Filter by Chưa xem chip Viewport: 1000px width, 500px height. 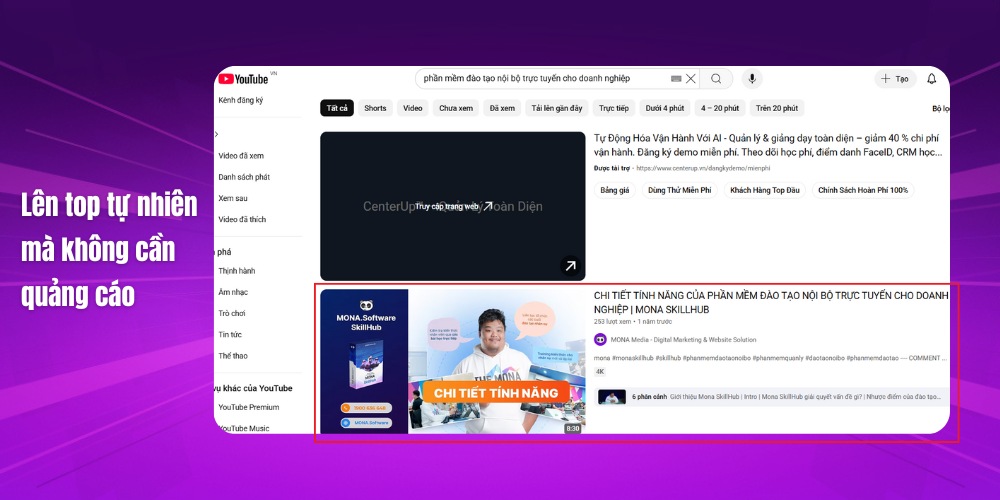tap(456, 108)
